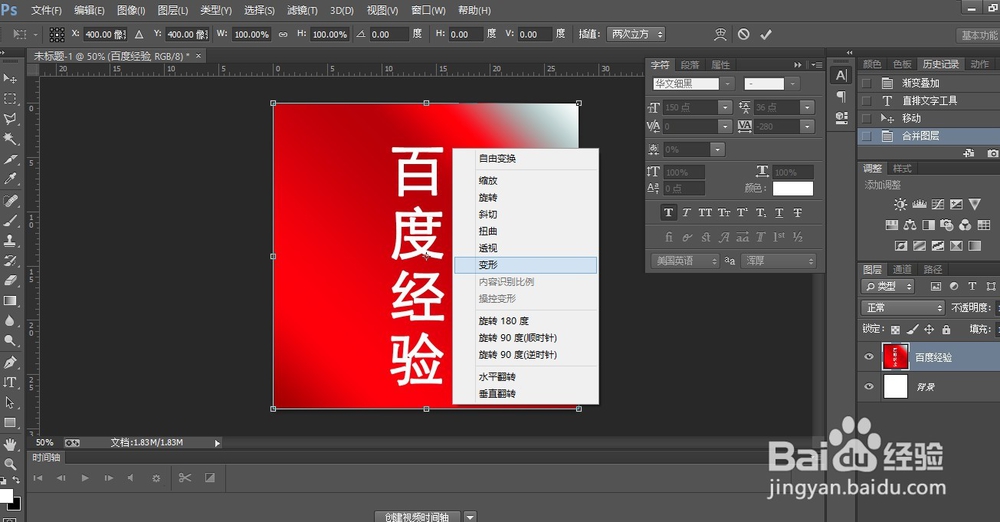The width and height of the screenshot is (1000, 522).
Task: Select the Rectangular Marquee tool
Action: 10,99
